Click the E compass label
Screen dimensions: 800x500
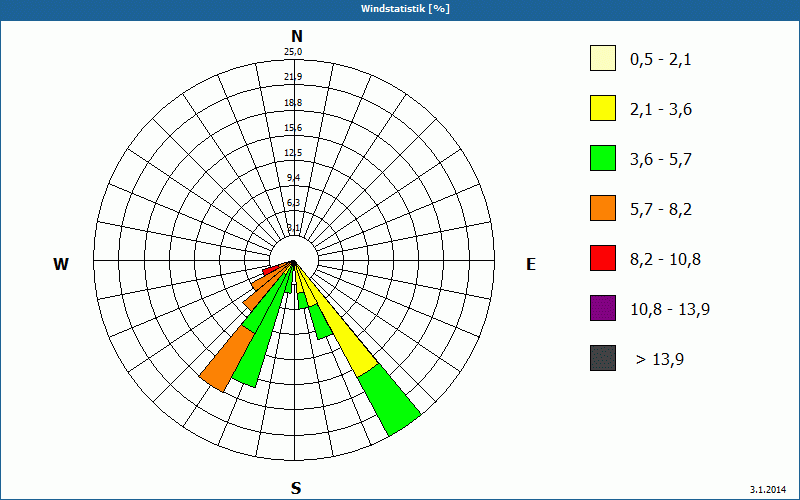point(531,264)
